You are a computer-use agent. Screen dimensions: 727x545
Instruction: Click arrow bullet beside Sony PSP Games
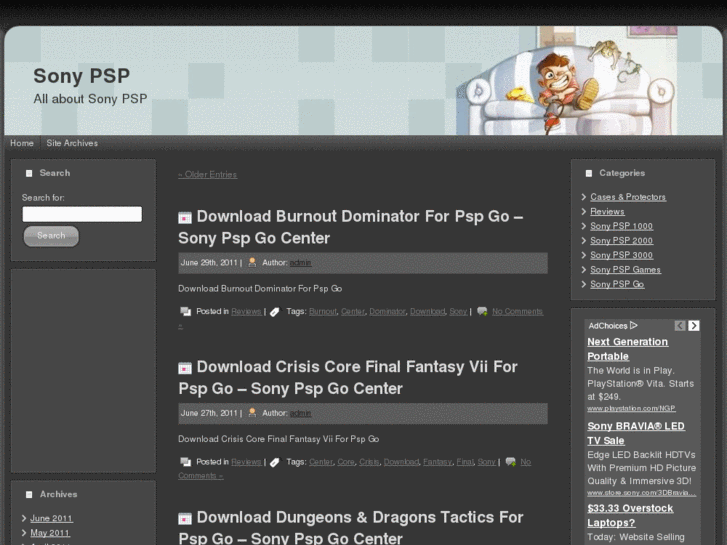pyautogui.click(x=584, y=269)
